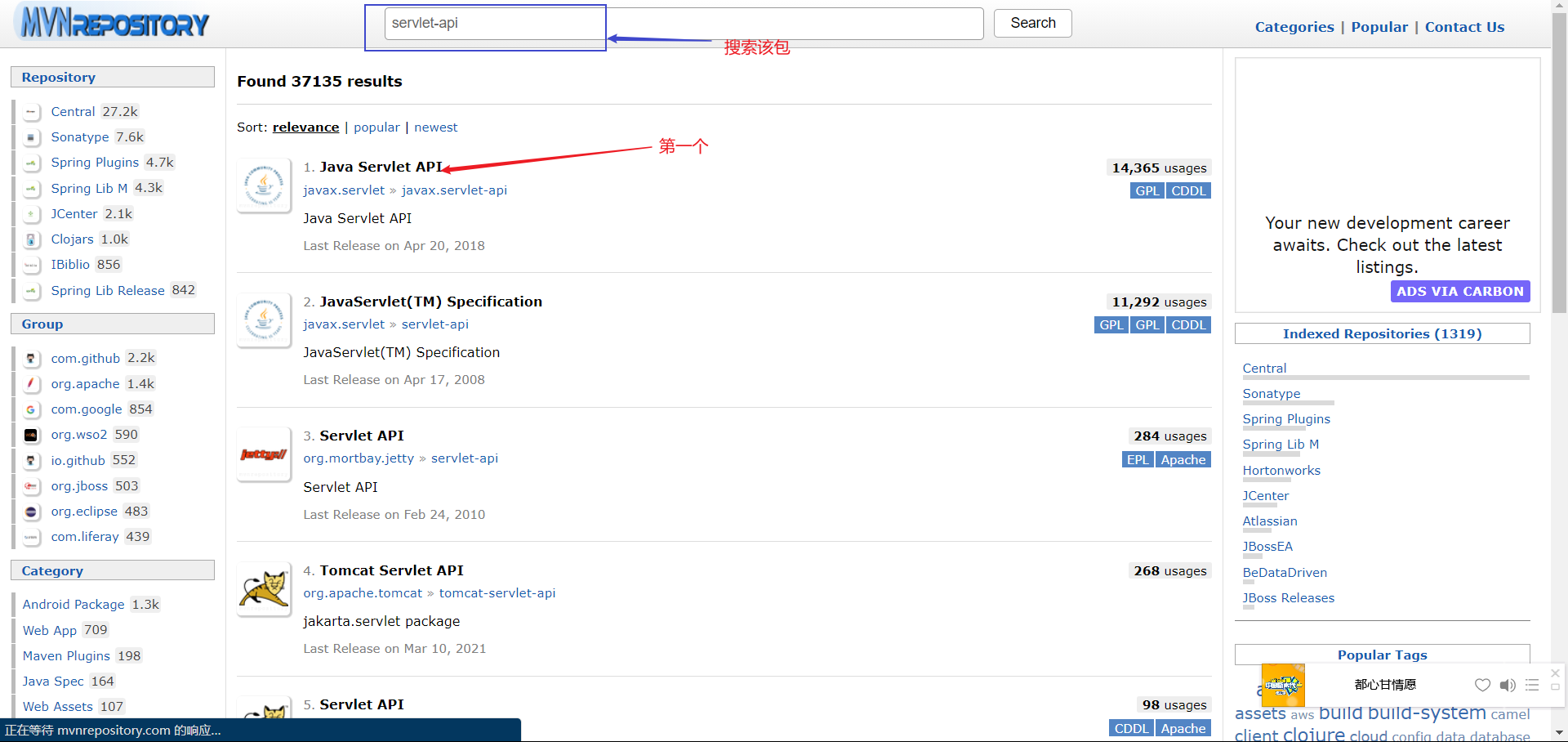The image size is (1568, 742).
Task: Open the Java Servlet API result title
Action: pyautogui.click(x=381, y=167)
